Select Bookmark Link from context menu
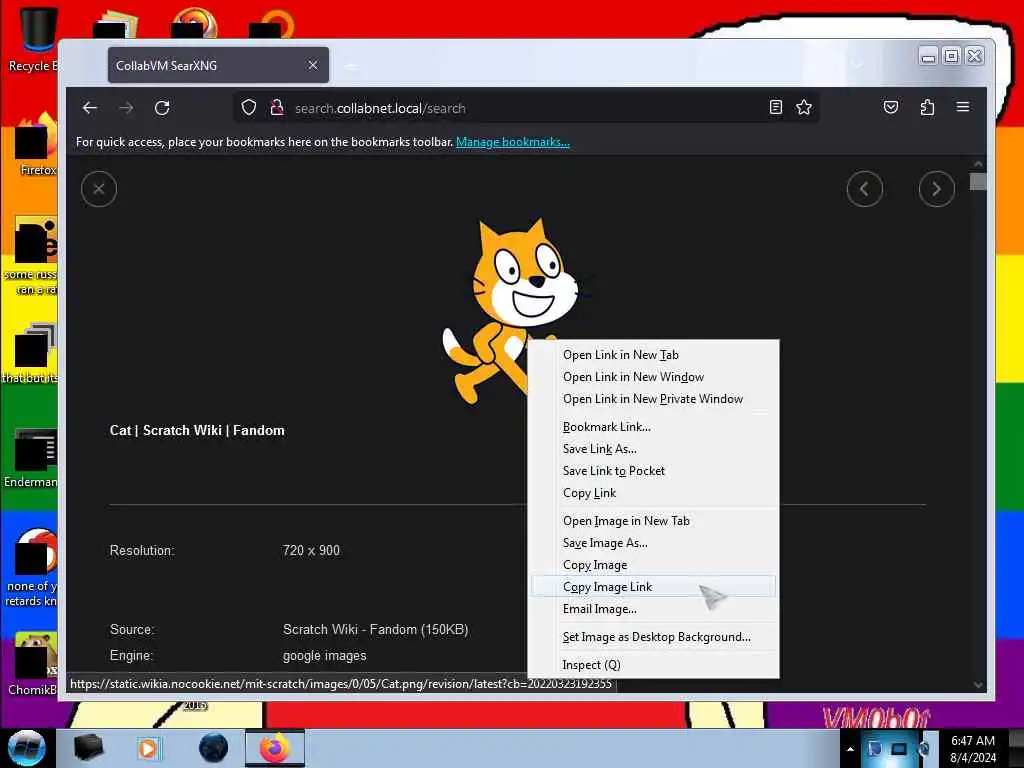Viewport: 1024px width, 768px height. point(653,427)
